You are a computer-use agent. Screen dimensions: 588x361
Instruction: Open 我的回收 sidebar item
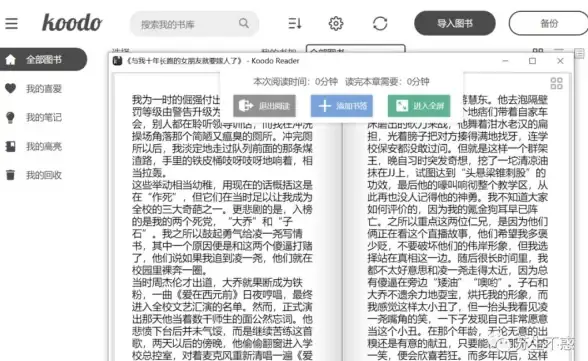tap(44, 175)
